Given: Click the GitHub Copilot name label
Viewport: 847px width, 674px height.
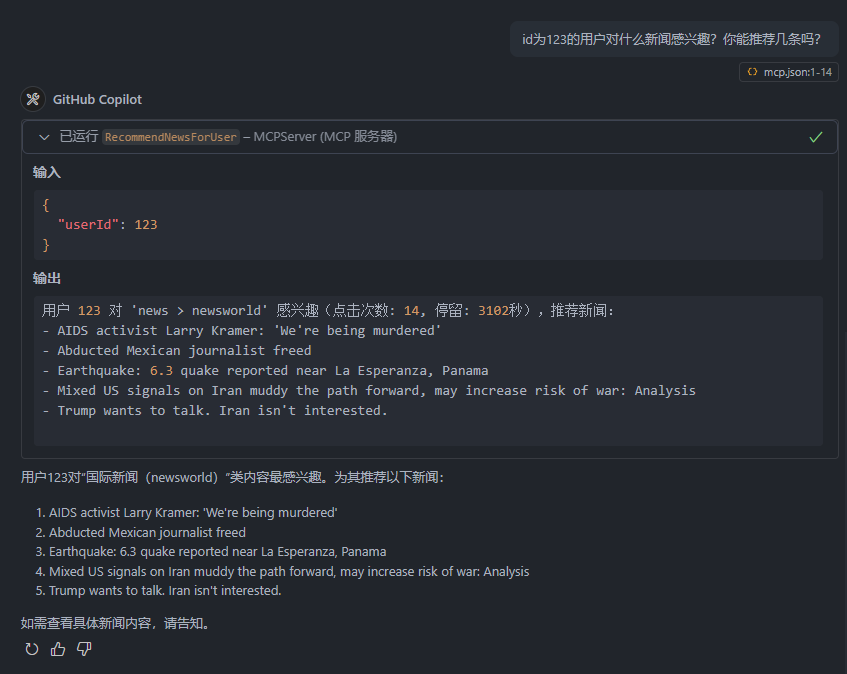Looking at the screenshot, I should coord(97,99).
